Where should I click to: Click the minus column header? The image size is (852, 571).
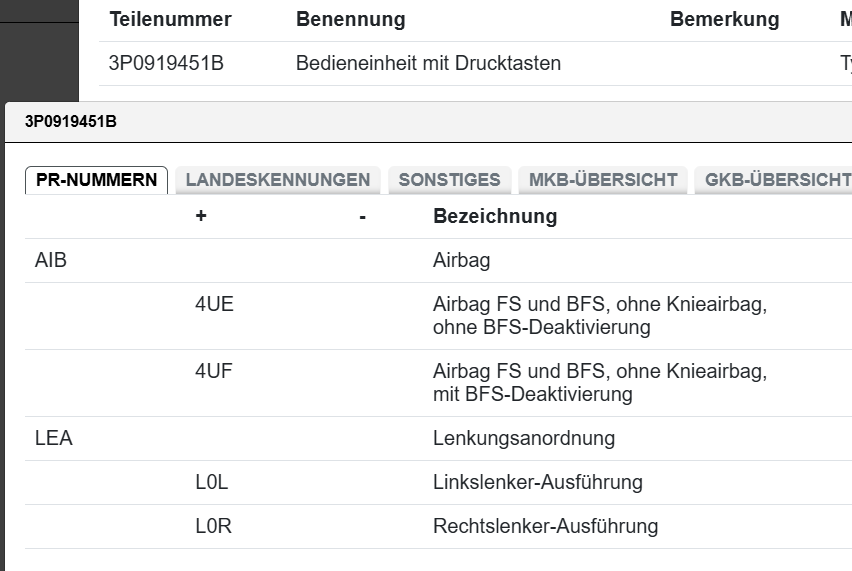[x=362, y=217]
